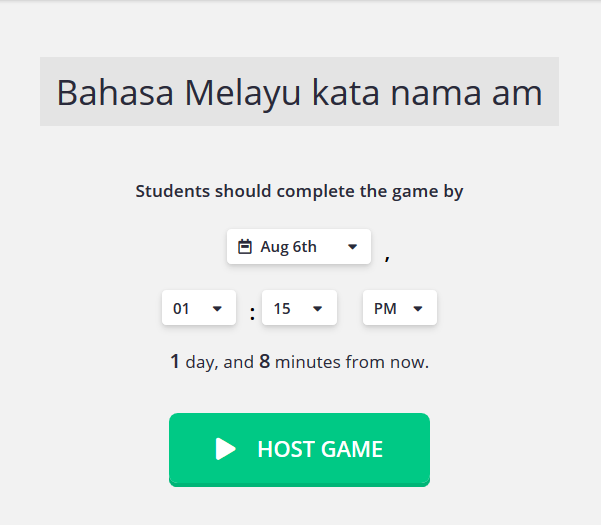This screenshot has height=525, width=601.
Task: Click the "1 day, and 8 minutes" countdown text
Action: click(x=299, y=362)
